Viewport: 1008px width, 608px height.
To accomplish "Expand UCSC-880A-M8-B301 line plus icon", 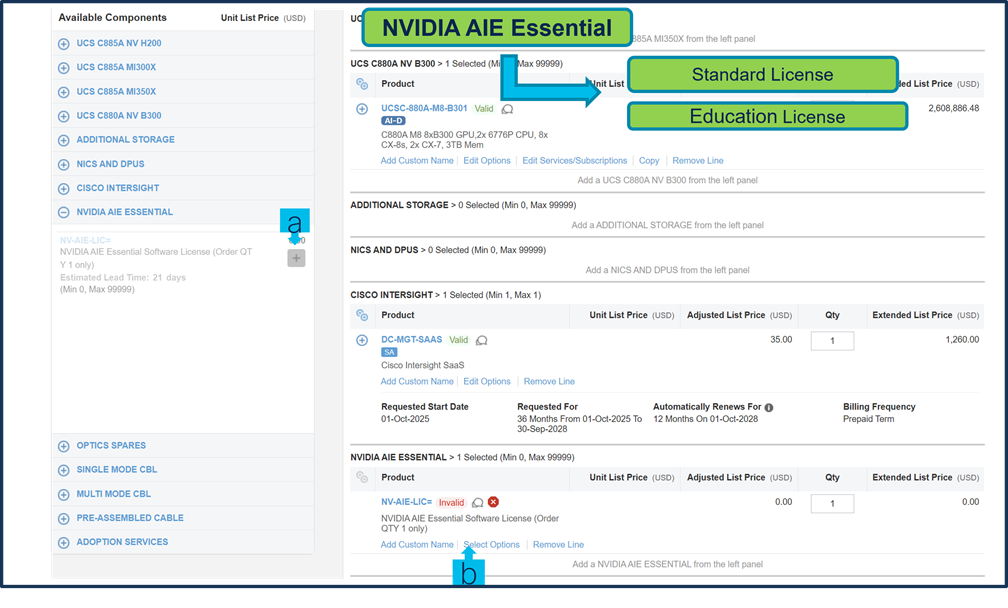I will pyautogui.click(x=362, y=109).
